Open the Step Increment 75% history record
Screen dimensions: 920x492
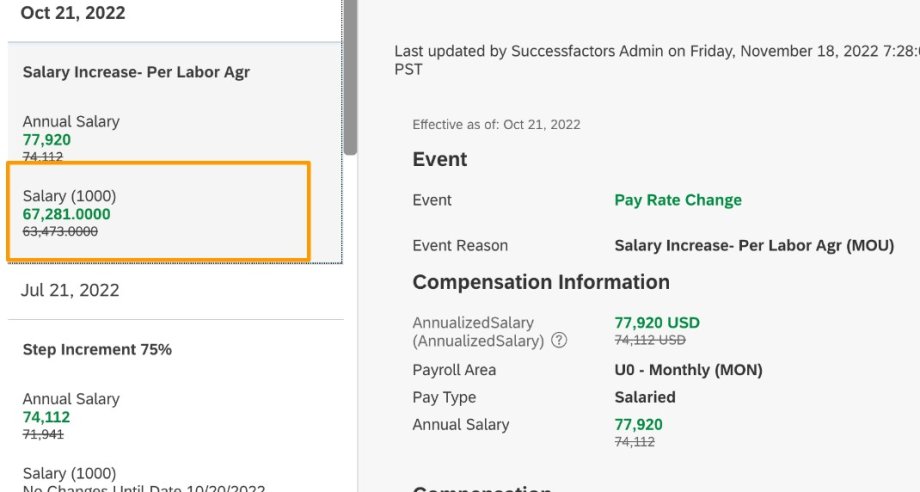coord(97,350)
